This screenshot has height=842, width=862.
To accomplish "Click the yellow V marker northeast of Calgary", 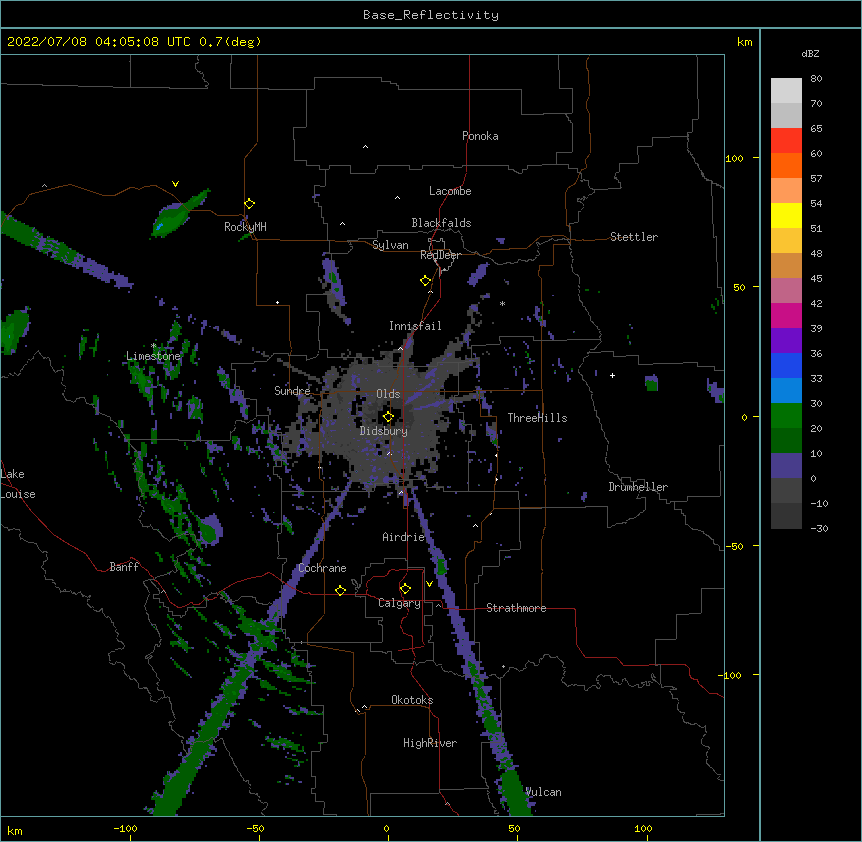I will click(429, 584).
